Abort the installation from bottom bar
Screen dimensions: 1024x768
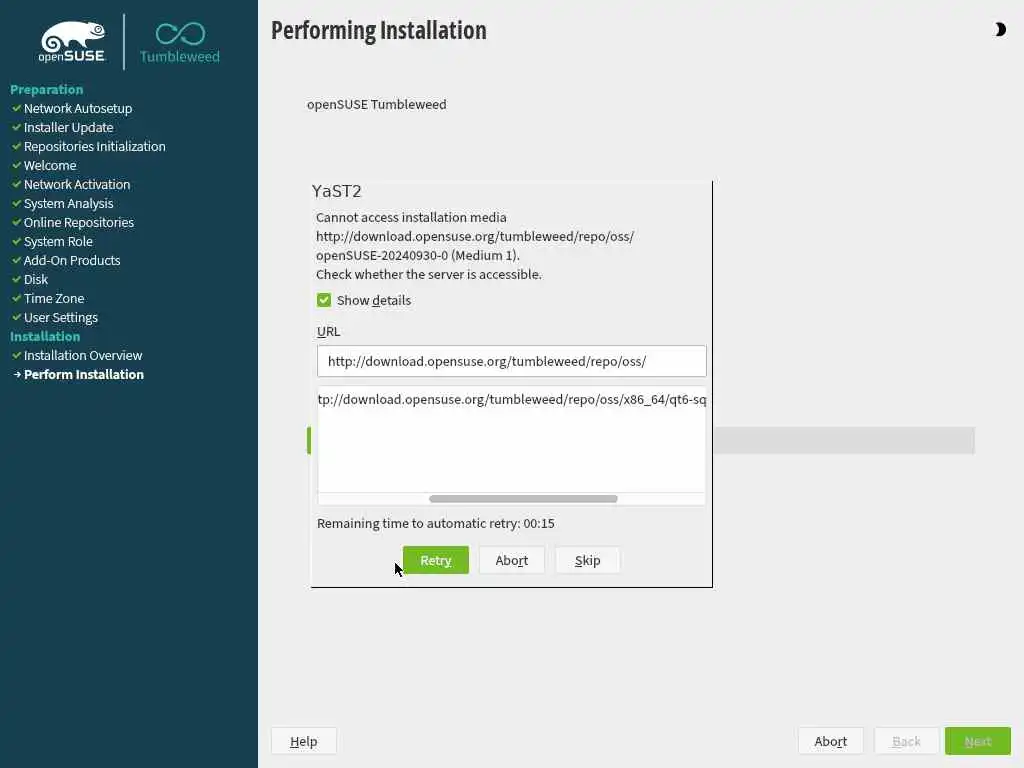tap(830, 741)
